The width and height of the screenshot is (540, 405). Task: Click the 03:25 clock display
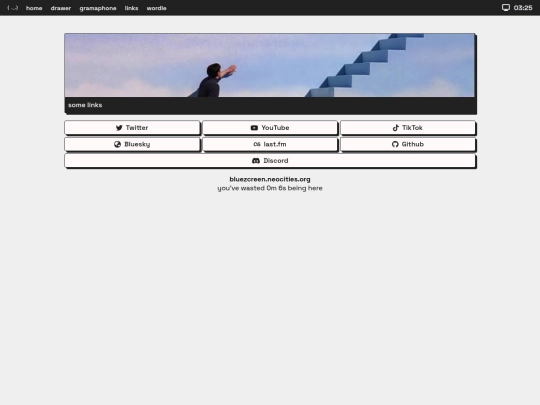click(x=523, y=8)
